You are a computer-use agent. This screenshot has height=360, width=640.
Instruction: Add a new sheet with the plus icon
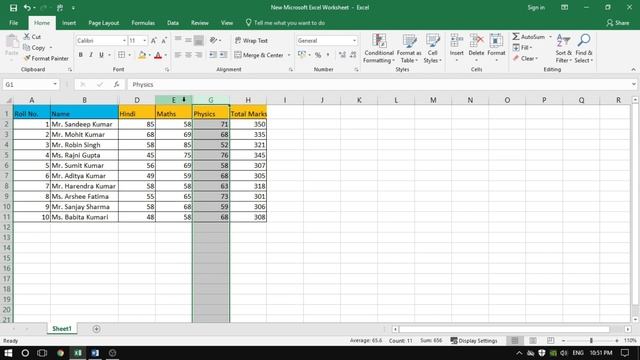[x=96, y=329]
